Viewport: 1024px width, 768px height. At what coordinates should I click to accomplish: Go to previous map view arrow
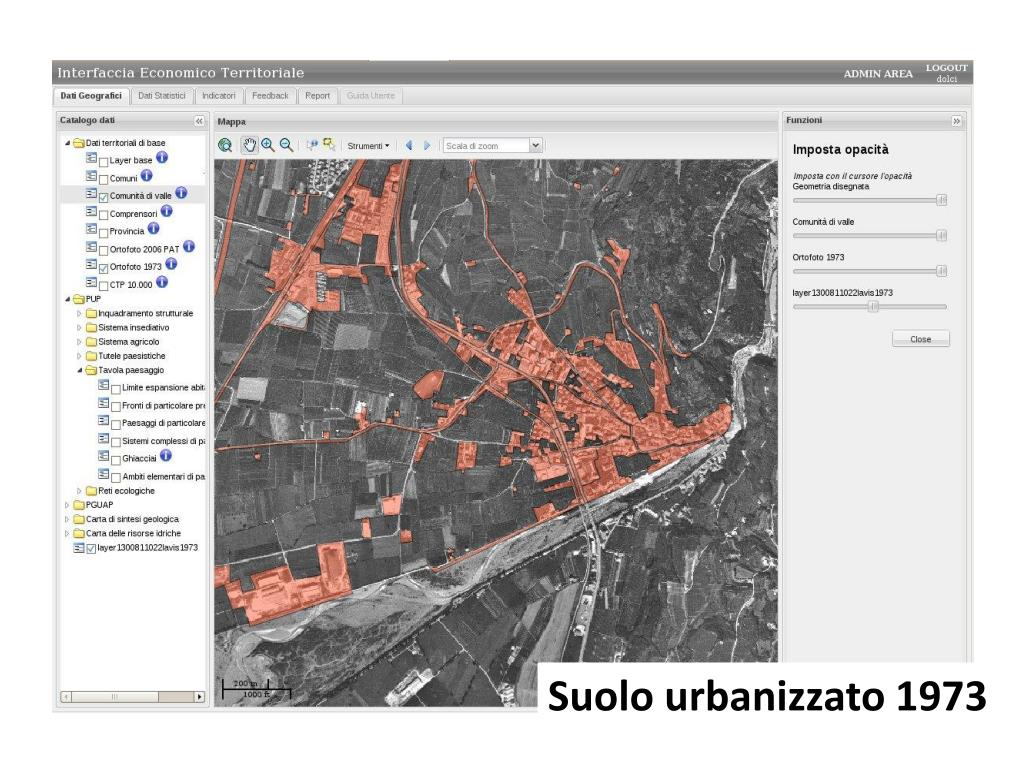point(409,145)
